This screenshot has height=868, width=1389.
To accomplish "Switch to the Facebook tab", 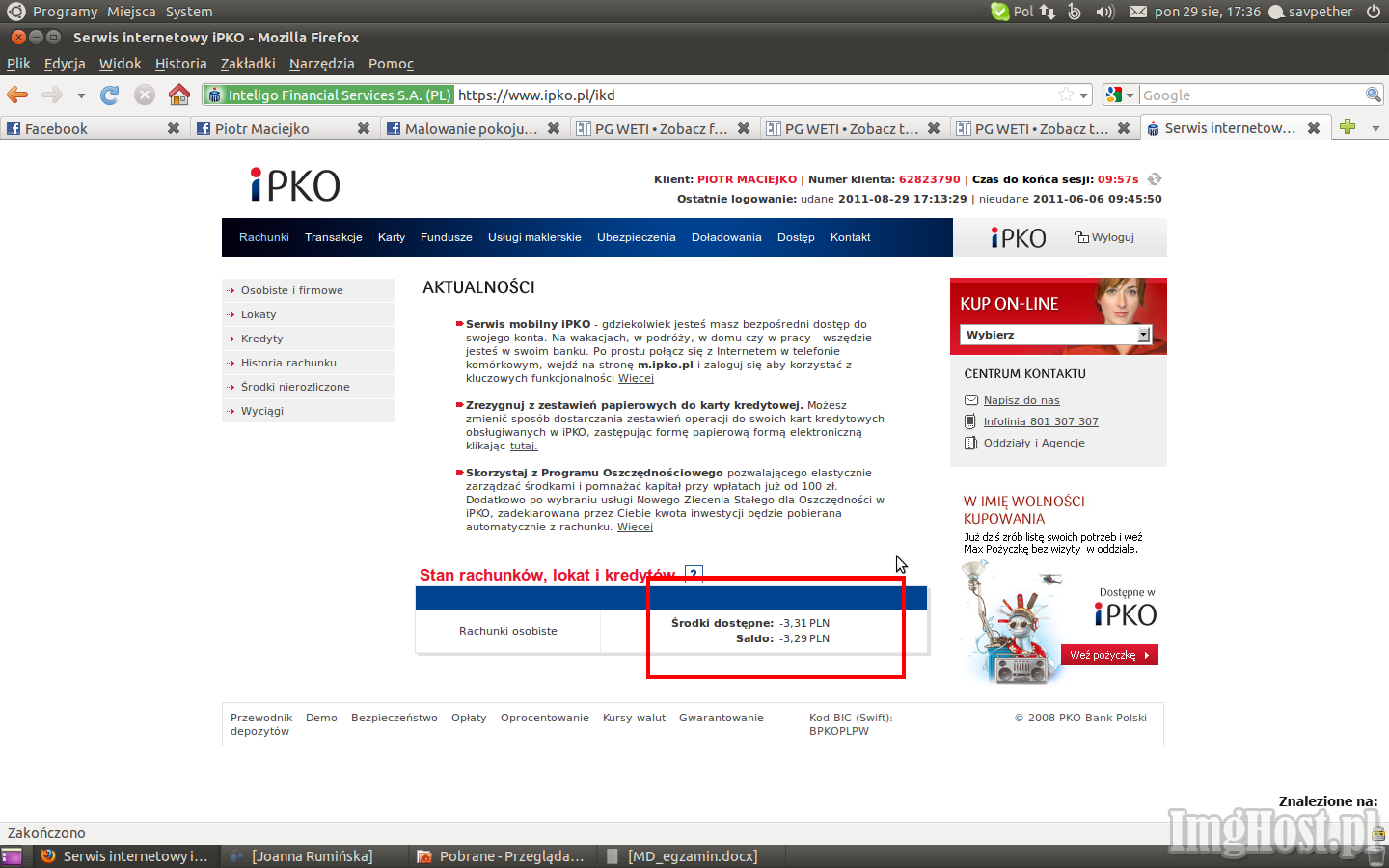I will (x=94, y=128).
